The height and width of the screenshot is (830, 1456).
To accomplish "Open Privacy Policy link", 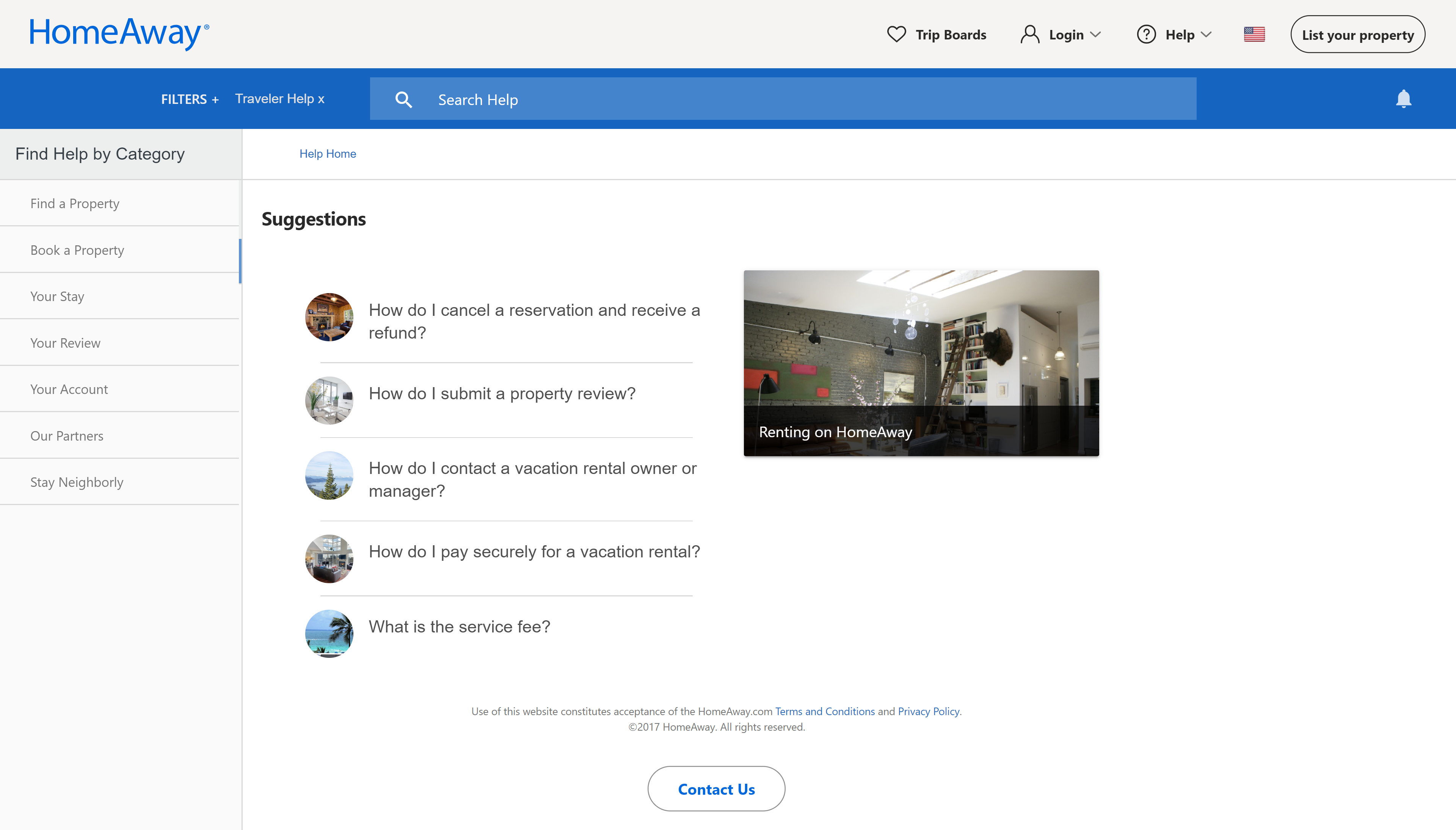I will pyautogui.click(x=929, y=711).
